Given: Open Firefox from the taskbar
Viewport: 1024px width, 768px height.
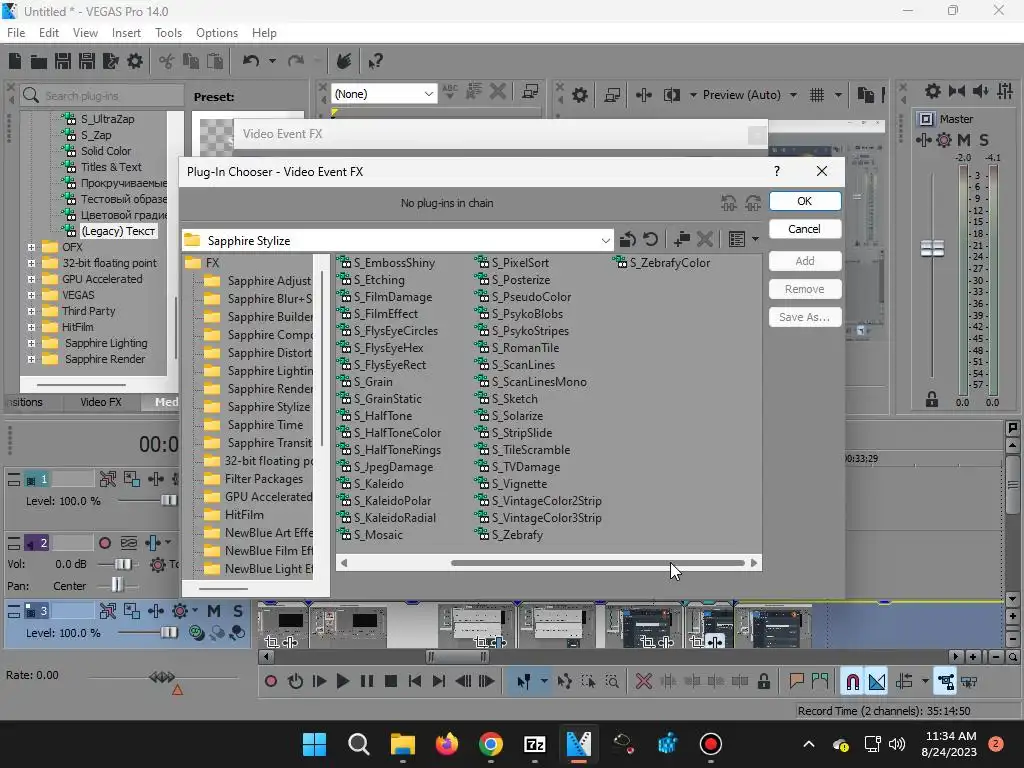Looking at the screenshot, I should click(x=447, y=744).
